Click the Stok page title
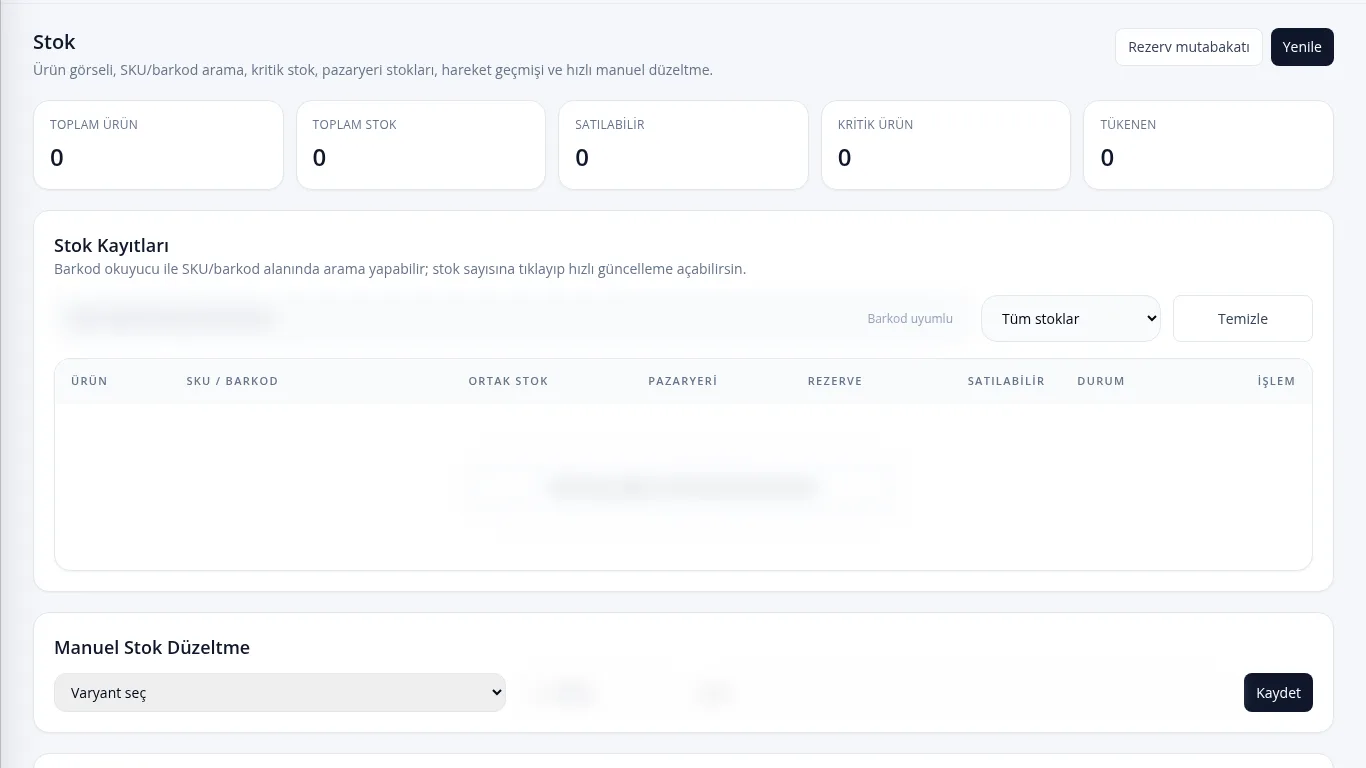The width and height of the screenshot is (1366, 768). (54, 42)
